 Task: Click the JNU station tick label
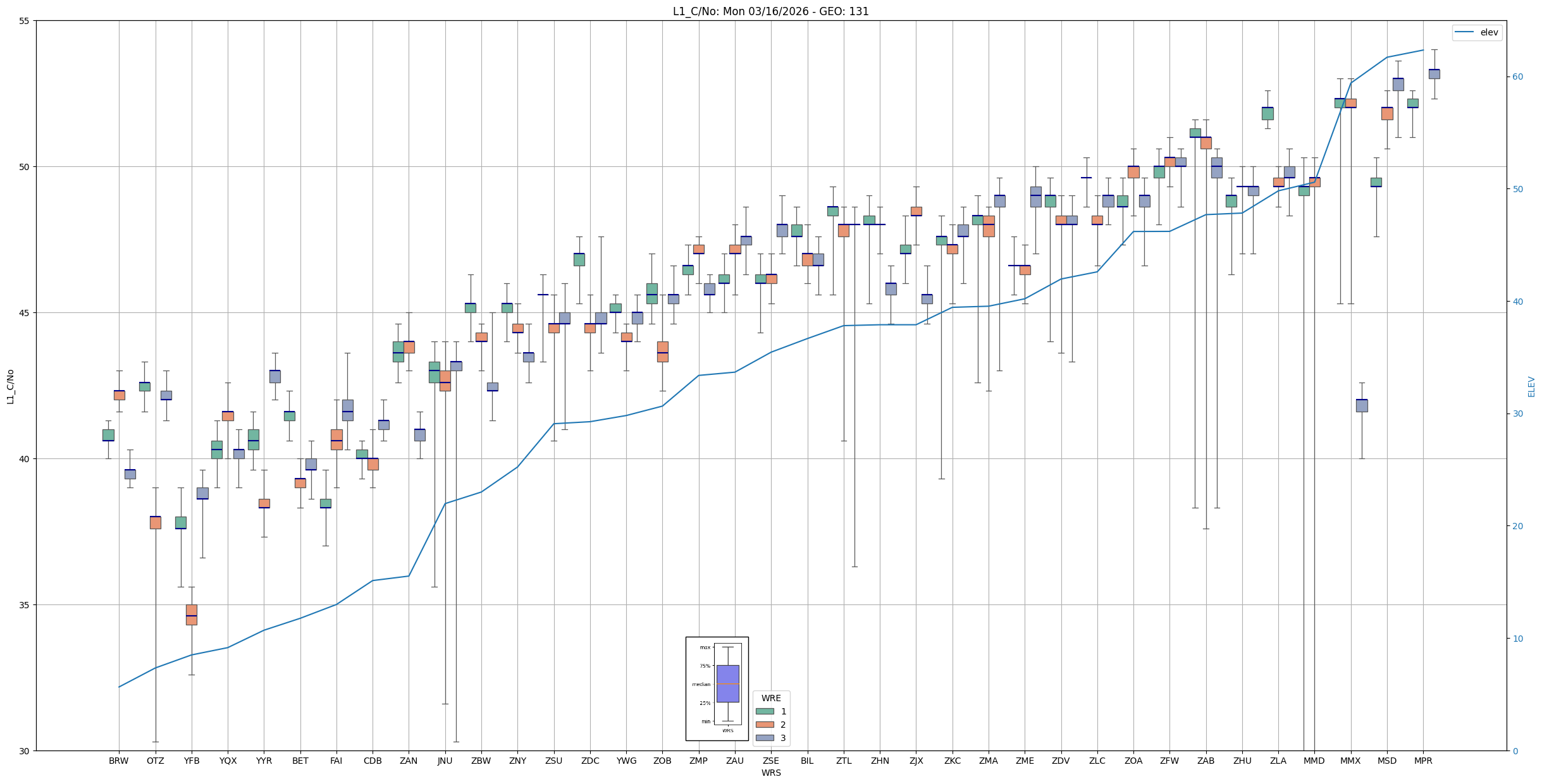[445, 761]
